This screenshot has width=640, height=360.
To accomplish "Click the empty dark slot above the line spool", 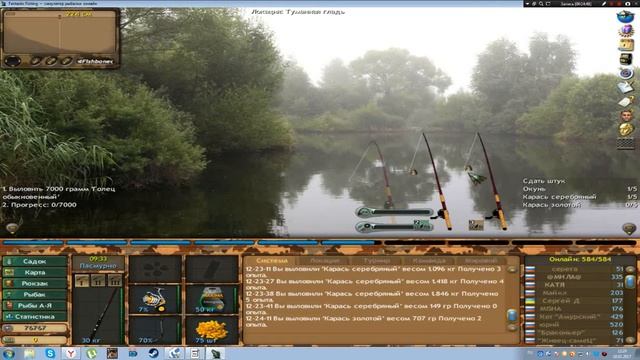I will pyautogui.click(x=212, y=269).
